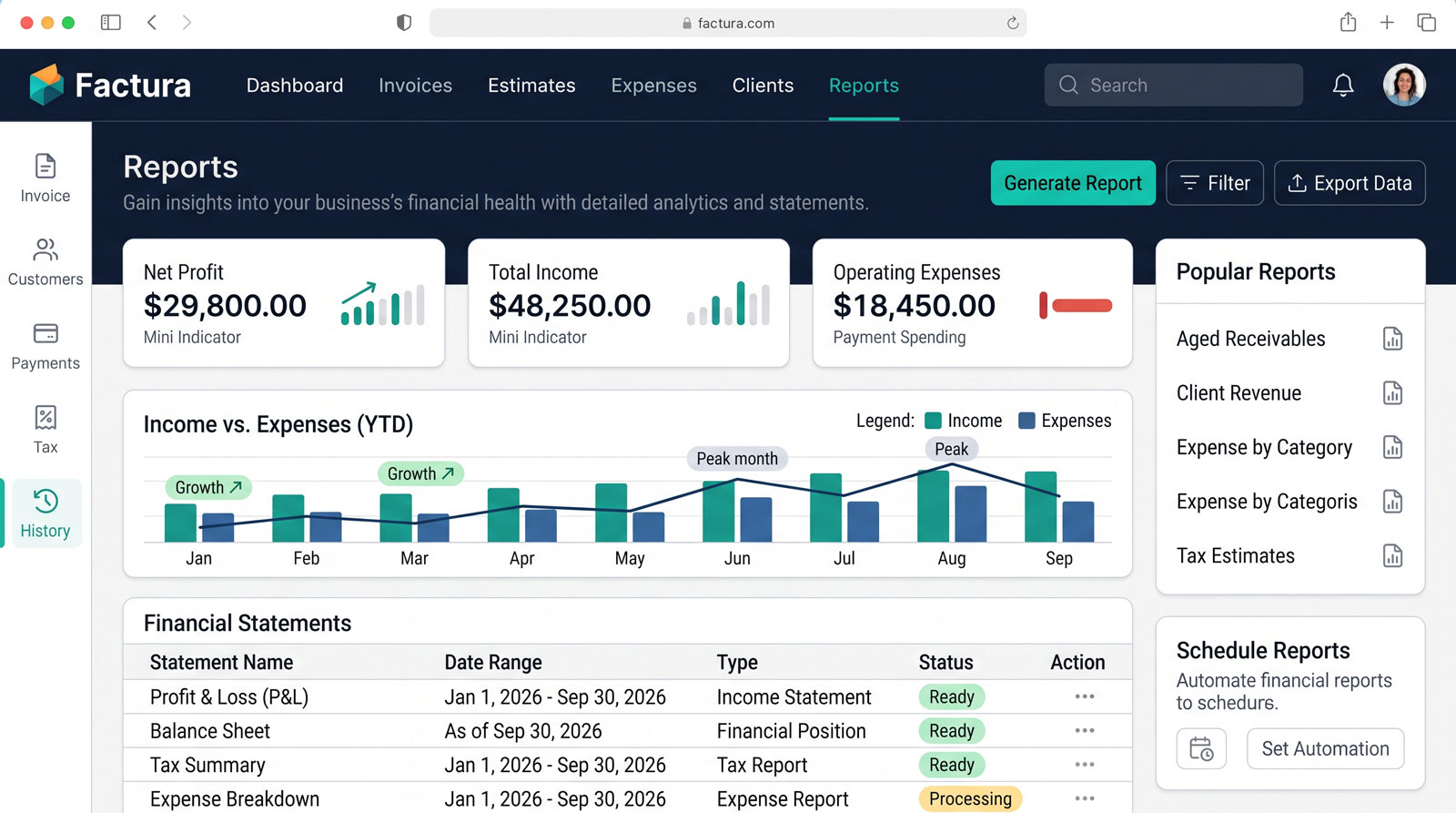Open the Expense by Category report icon
1456x813 pixels.
(1392, 447)
